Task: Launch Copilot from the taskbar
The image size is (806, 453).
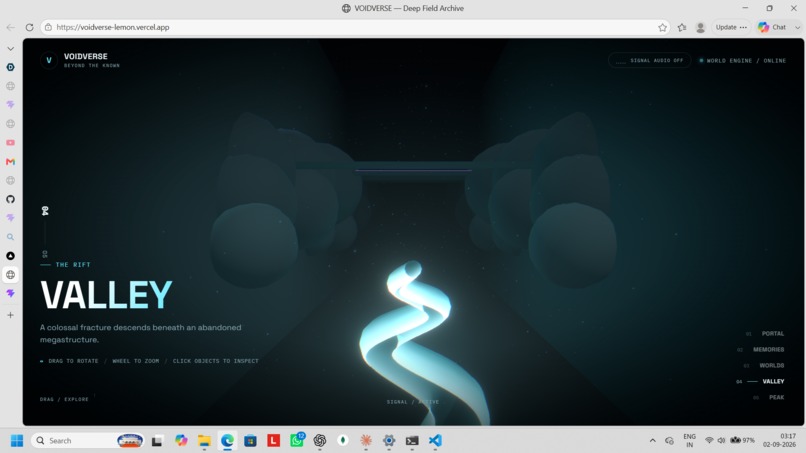Action: coord(181,441)
